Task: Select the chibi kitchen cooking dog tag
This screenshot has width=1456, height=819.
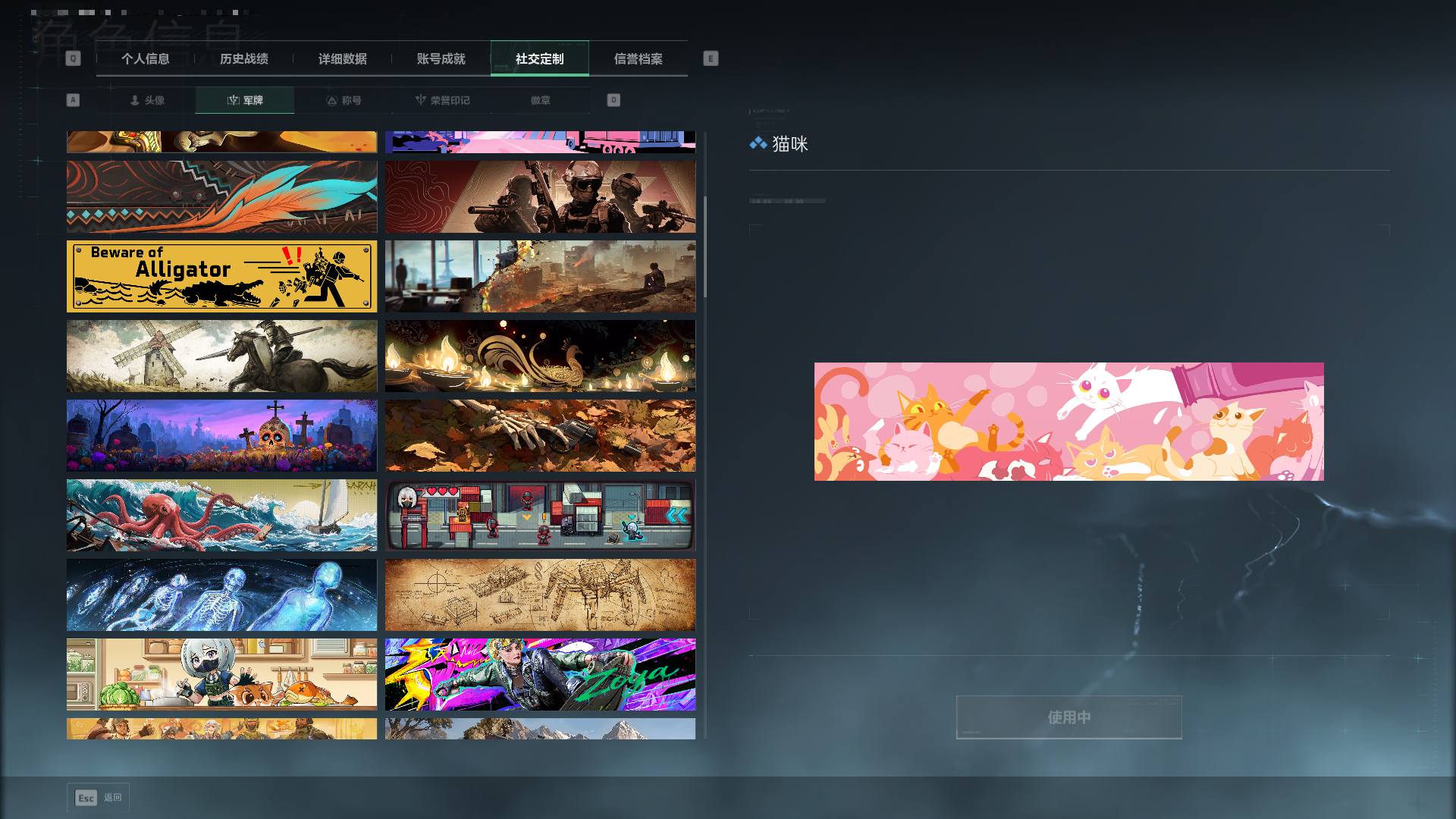Action: (x=221, y=674)
